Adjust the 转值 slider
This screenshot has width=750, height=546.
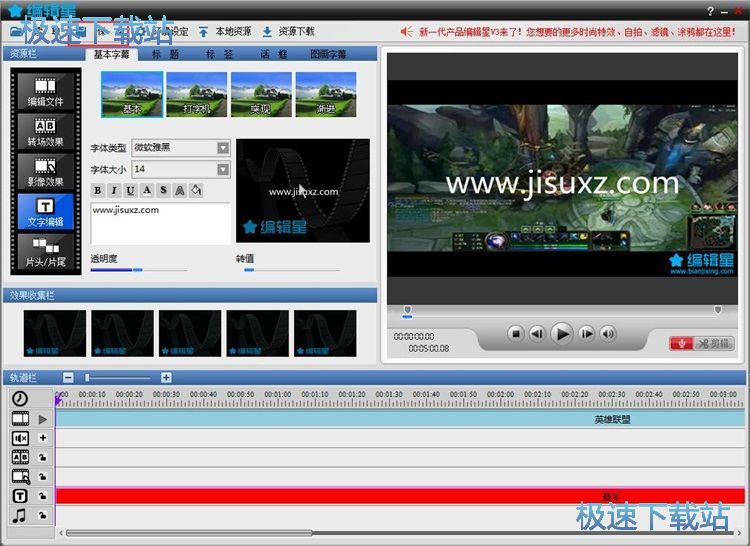[249, 270]
